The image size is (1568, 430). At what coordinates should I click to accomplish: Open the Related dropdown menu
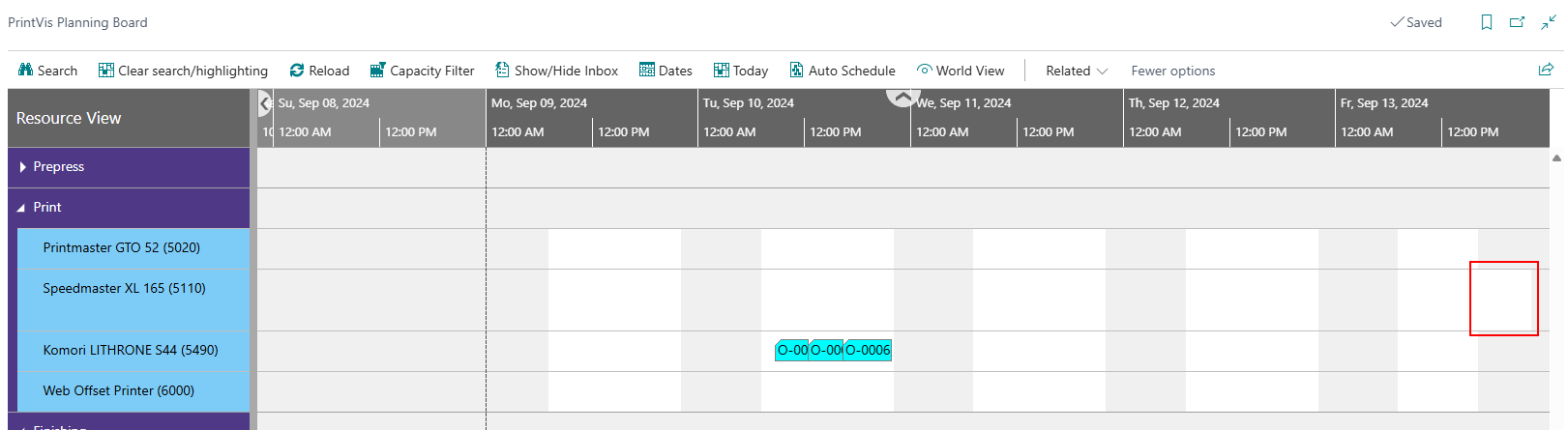[x=1077, y=71]
